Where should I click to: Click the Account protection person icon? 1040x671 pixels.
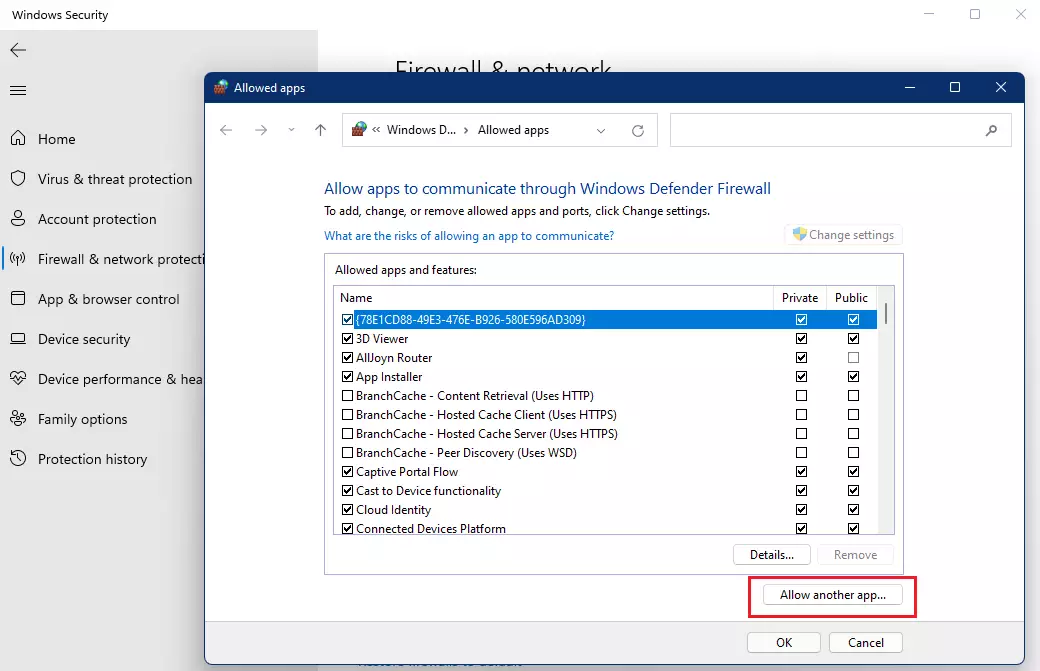[18, 218]
